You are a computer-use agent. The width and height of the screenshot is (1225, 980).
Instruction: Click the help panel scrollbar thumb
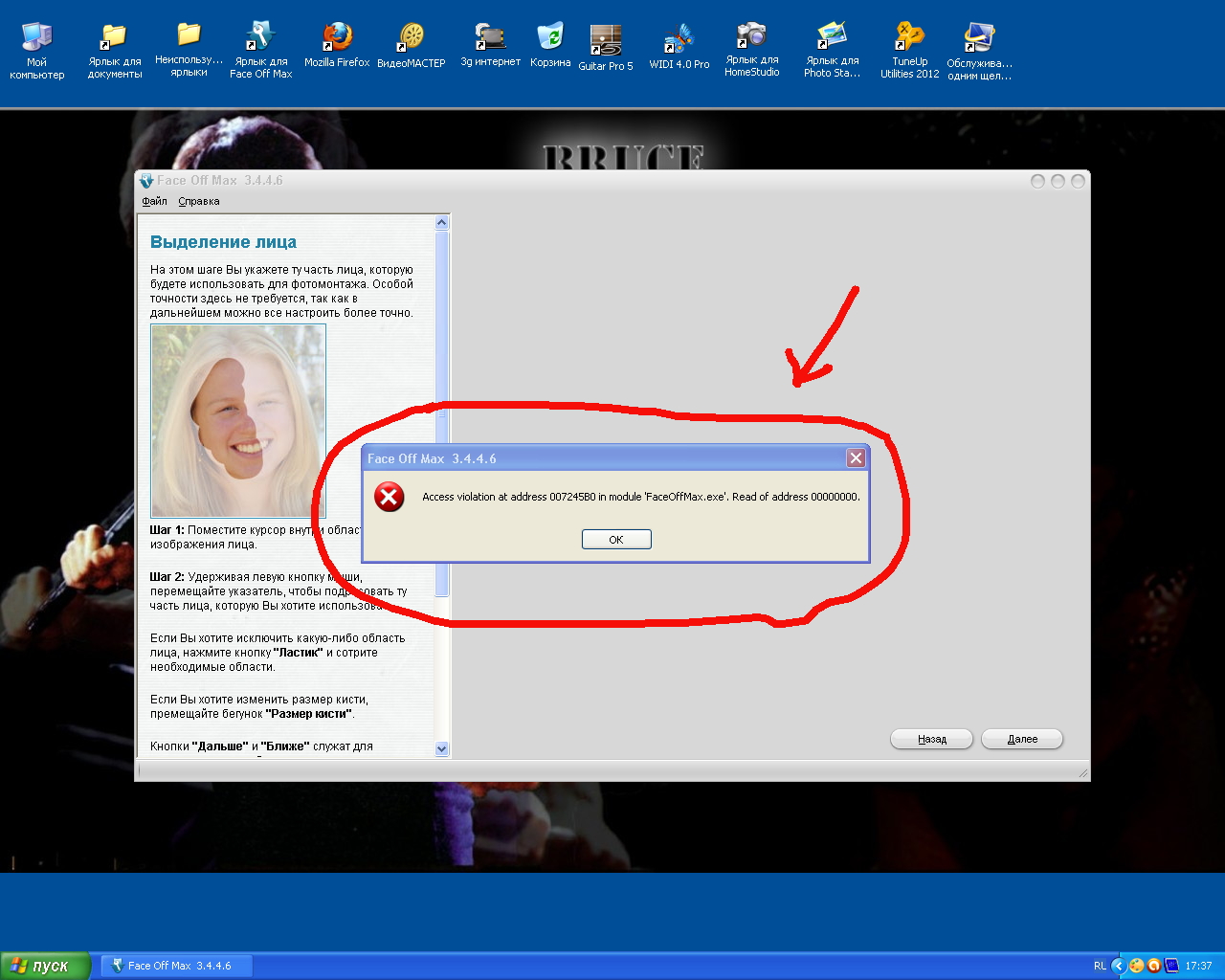pyautogui.click(x=442, y=413)
